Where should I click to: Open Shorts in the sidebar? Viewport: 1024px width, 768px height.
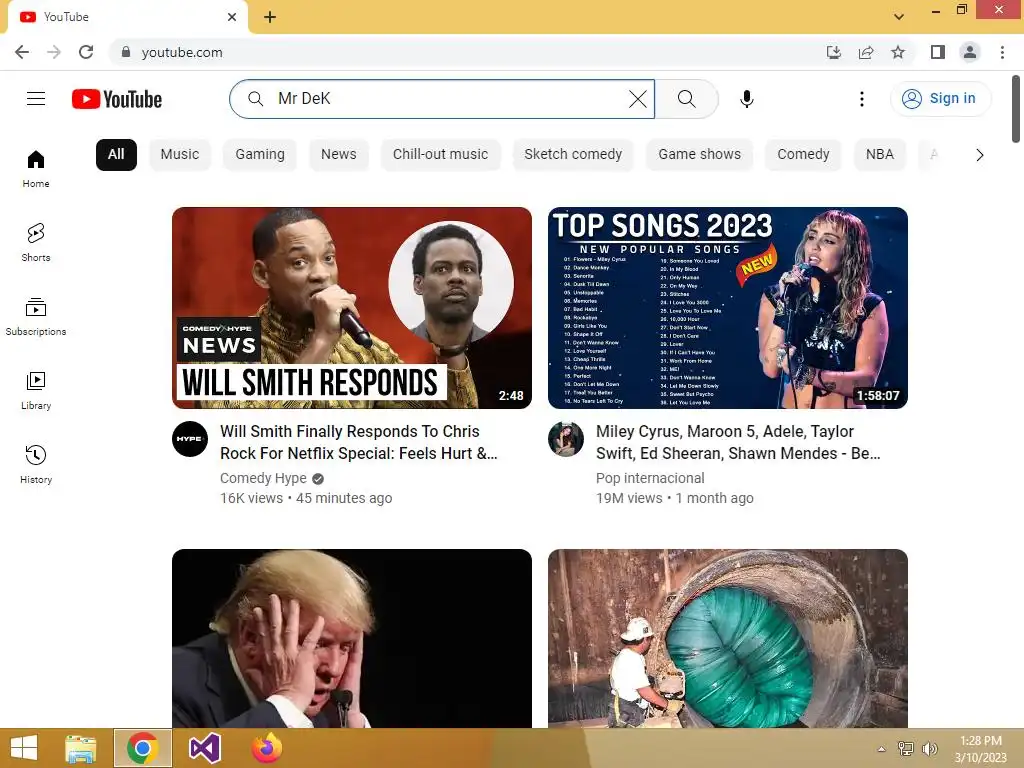pos(36,242)
